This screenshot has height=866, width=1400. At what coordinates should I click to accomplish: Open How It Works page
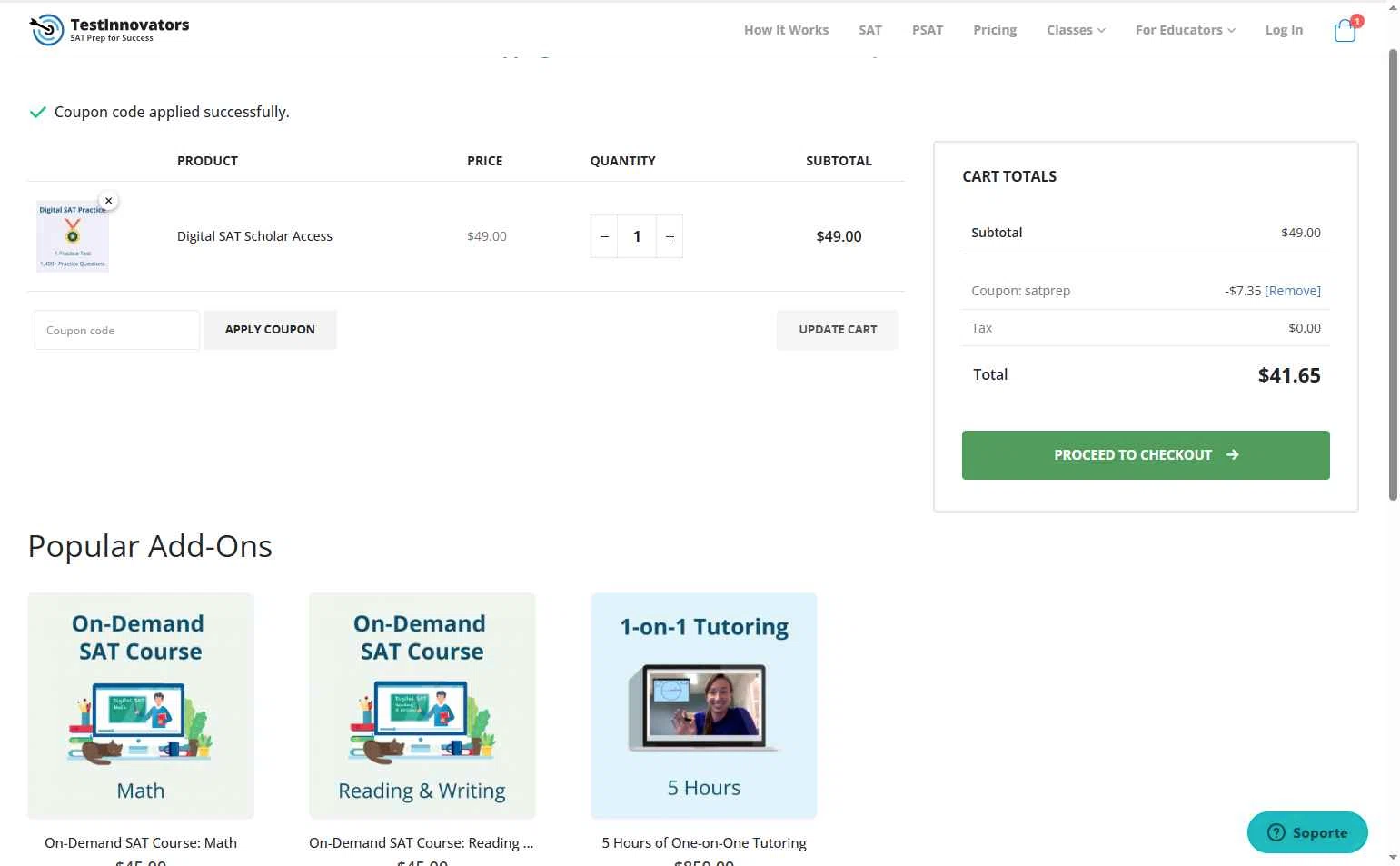786,30
